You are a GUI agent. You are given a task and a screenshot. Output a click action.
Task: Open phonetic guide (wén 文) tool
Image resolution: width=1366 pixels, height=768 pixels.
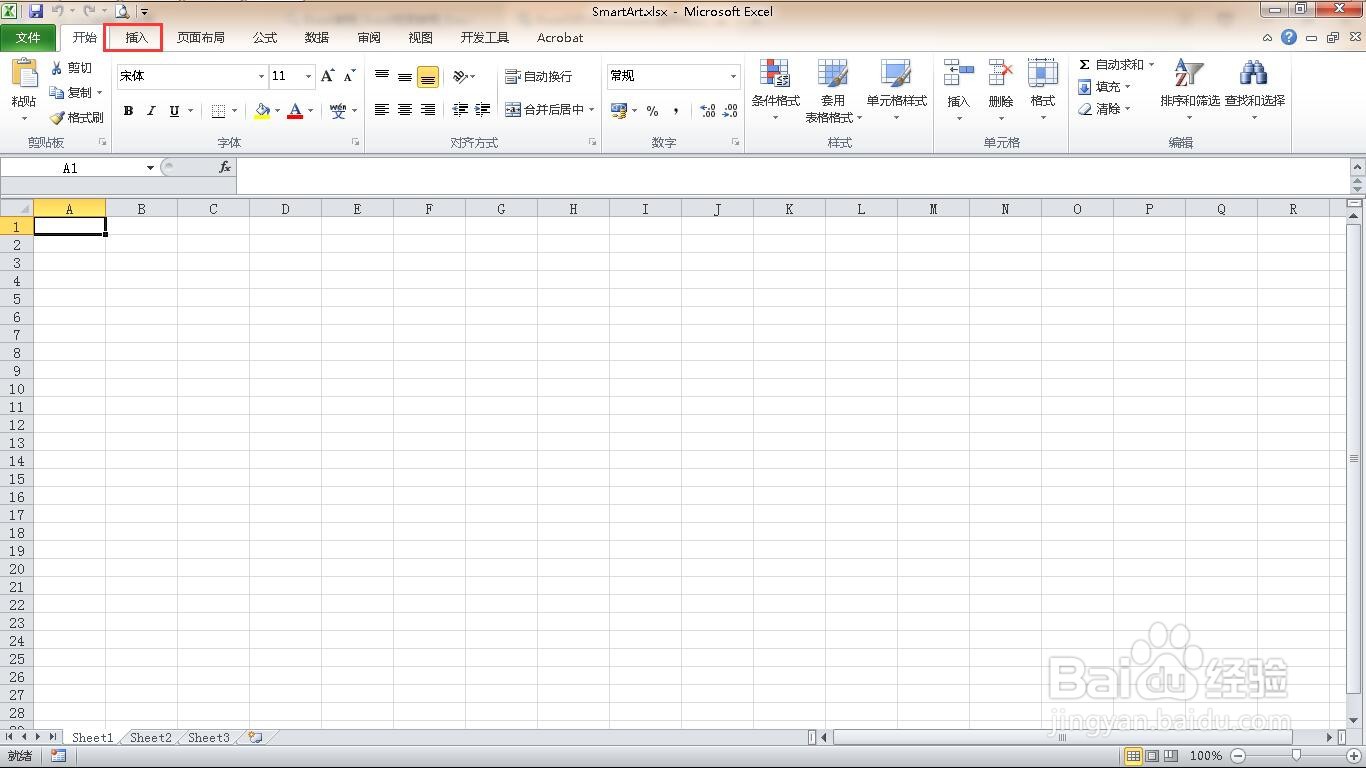(x=338, y=111)
